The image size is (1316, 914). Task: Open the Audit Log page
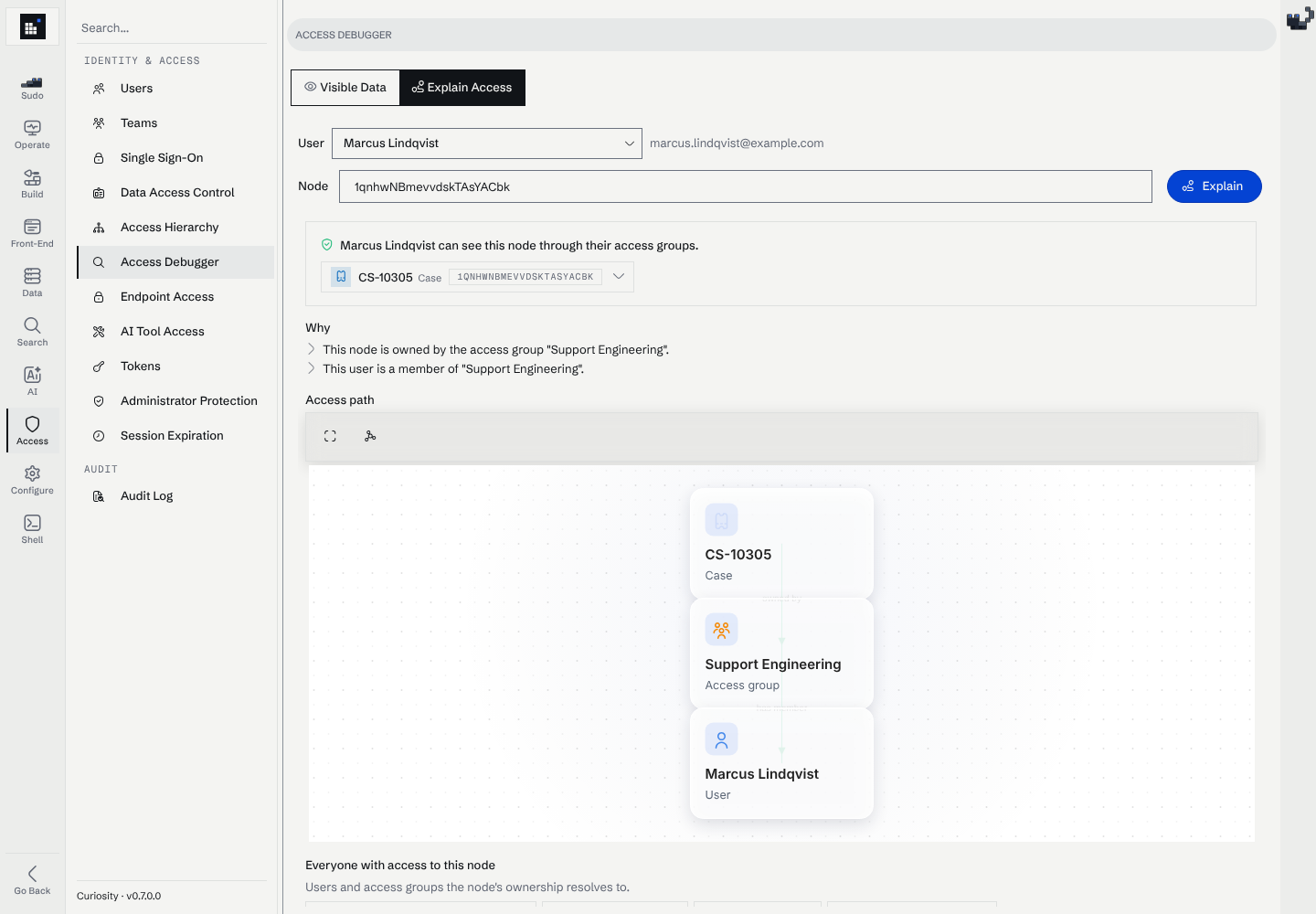pyautogui.click(x=175, y=496)
